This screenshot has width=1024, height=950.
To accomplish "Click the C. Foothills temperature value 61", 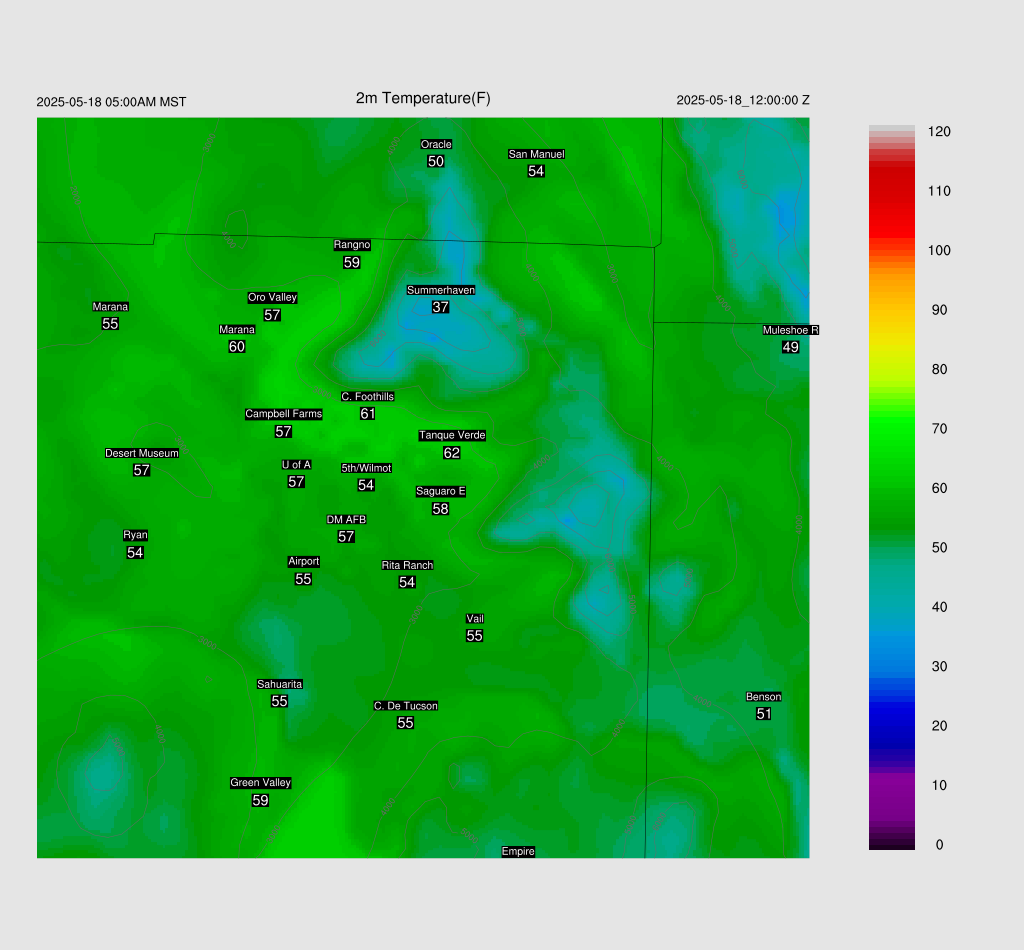I will [368, 414].
